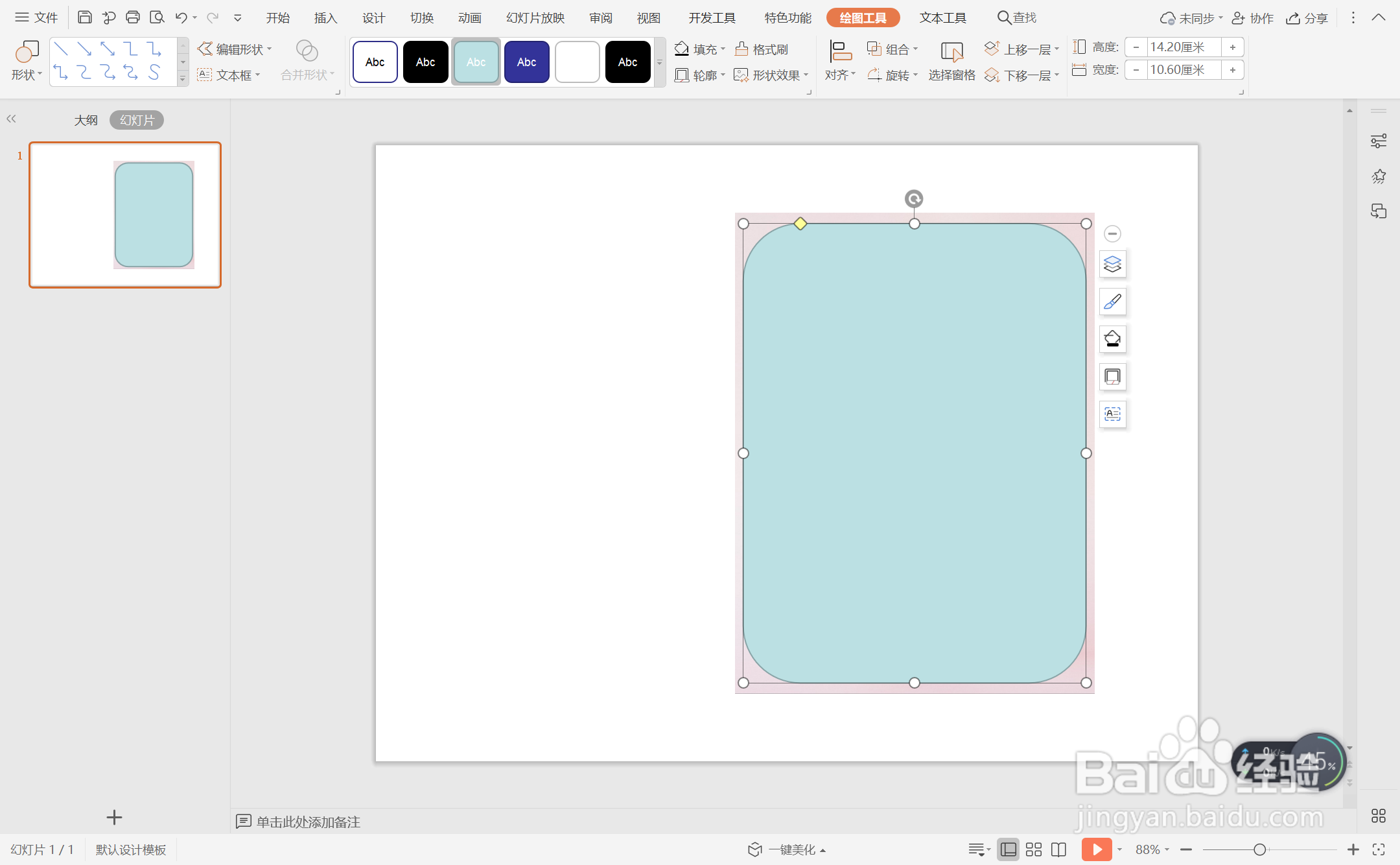Open the 形状效果 shape effects dropdown

coord(806,75)
